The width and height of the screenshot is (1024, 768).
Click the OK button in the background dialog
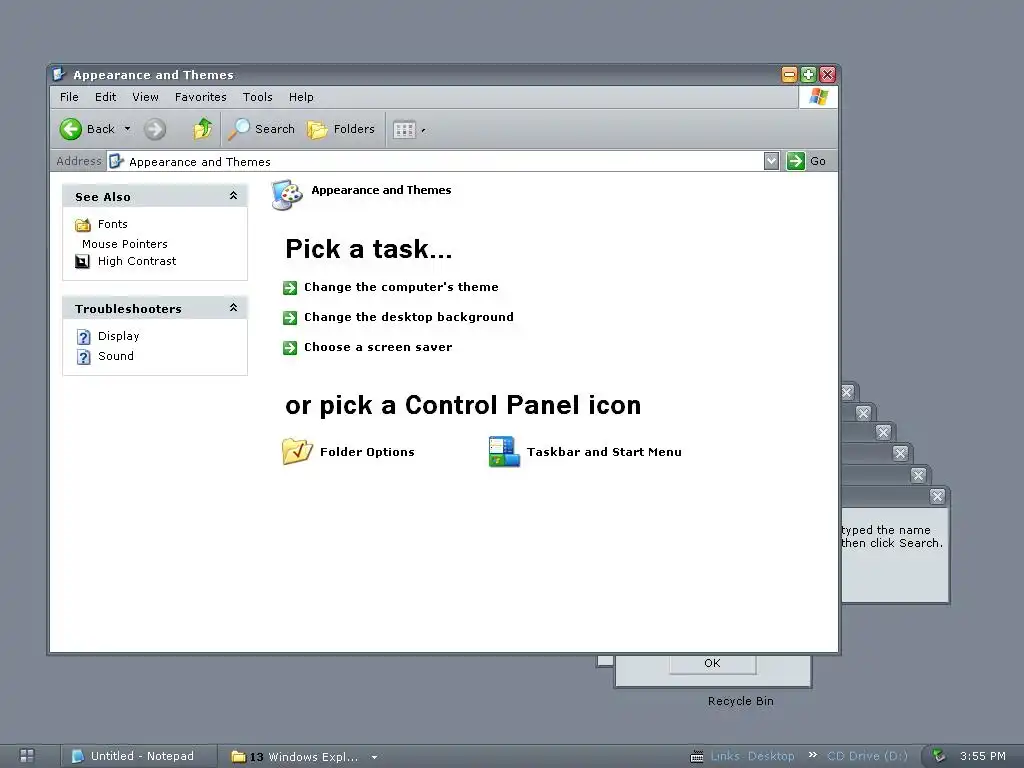pyautogui.click(x=712, y=664)
